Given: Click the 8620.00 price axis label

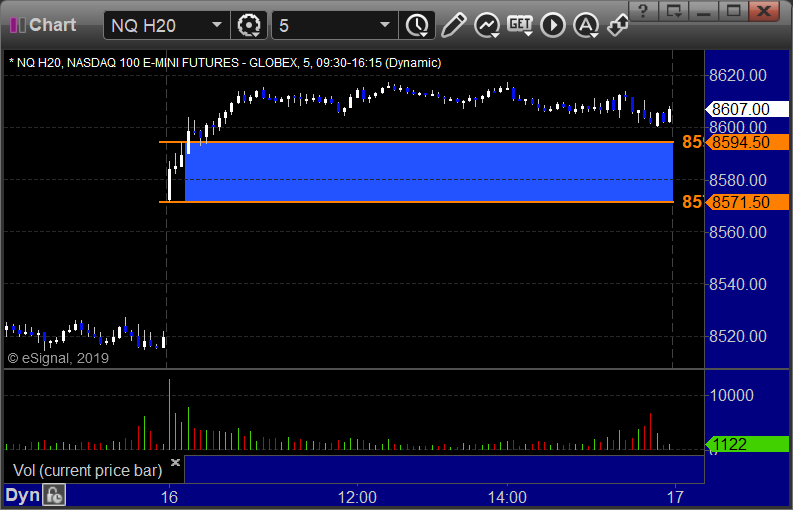Looking at the screenshot, I should point(737,75).
